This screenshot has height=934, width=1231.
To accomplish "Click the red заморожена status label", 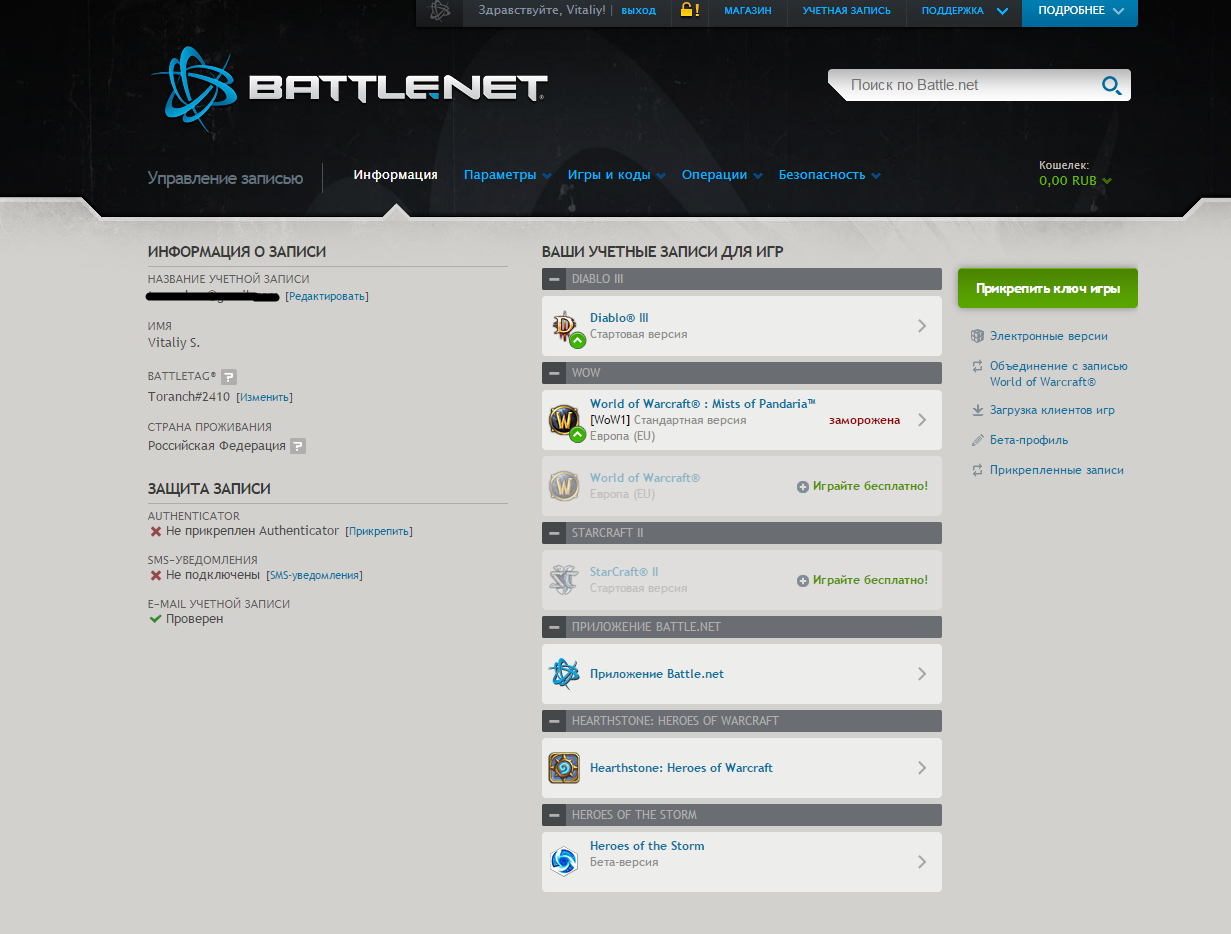I will click(864, 420).
